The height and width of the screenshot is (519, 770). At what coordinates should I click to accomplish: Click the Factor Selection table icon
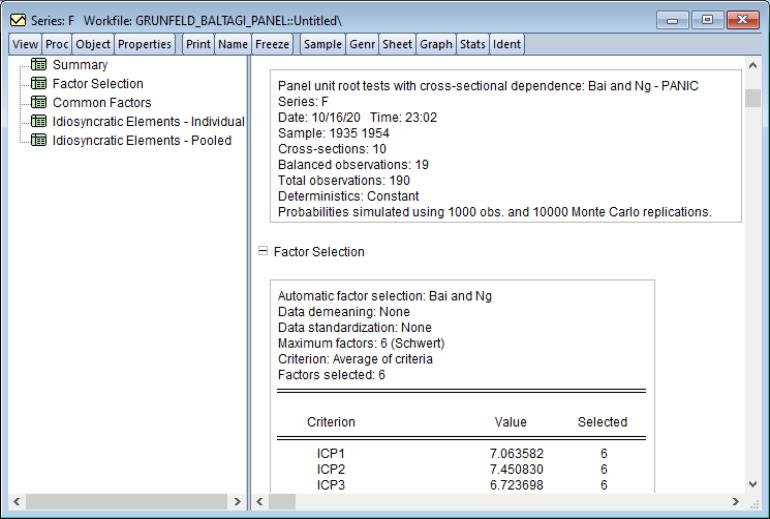tap(41, 84)
